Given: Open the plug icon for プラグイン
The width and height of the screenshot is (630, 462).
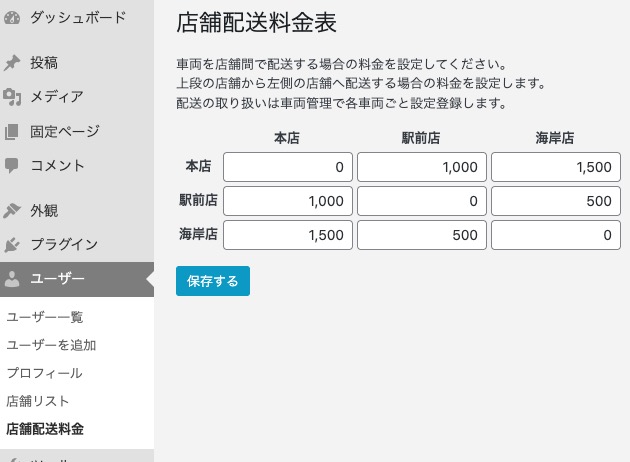Looking at the screenshot, I should [12, 244].
